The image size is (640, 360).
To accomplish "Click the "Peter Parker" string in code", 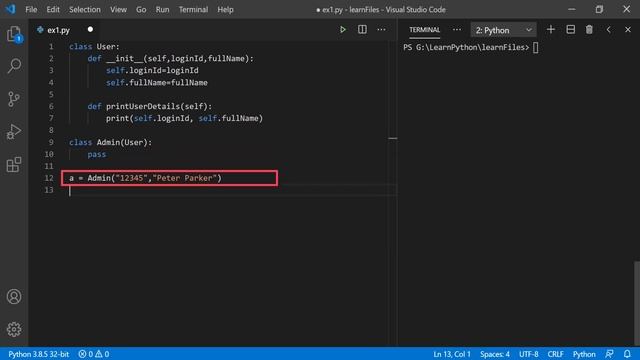I will (x=184, y=178).
